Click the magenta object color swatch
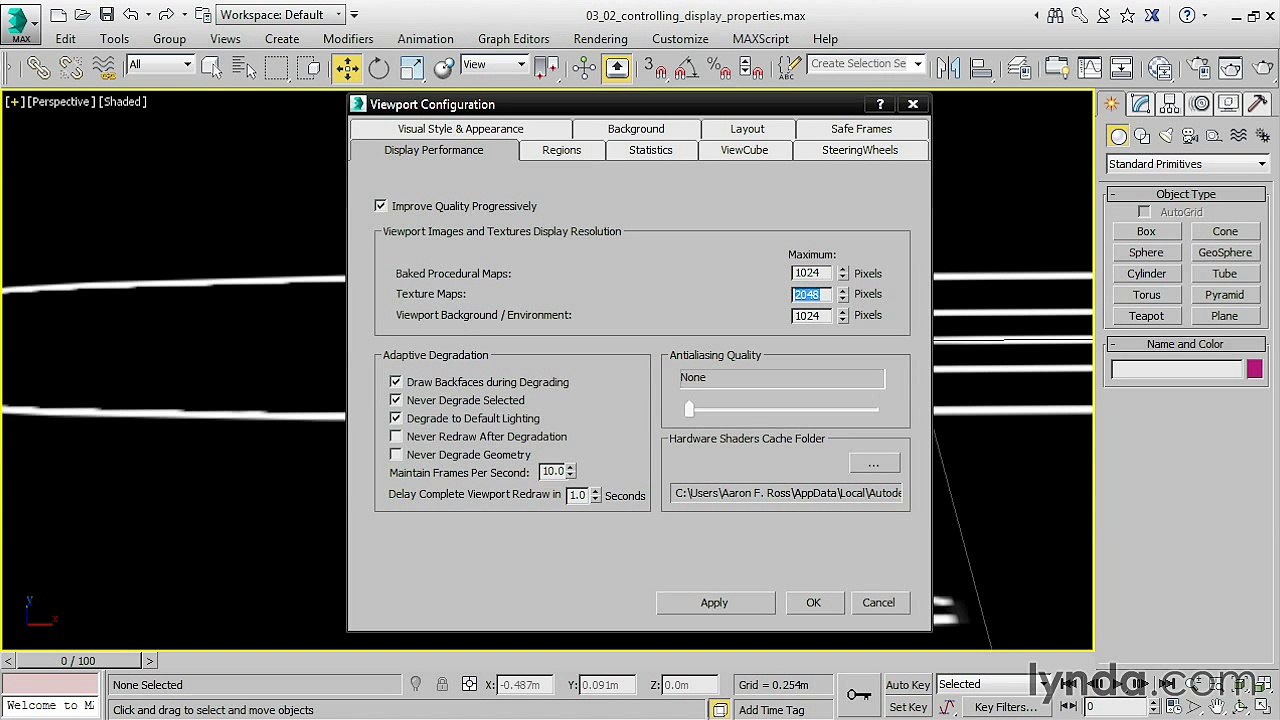Viewport: 1280px width, 720px height. 1255,370
